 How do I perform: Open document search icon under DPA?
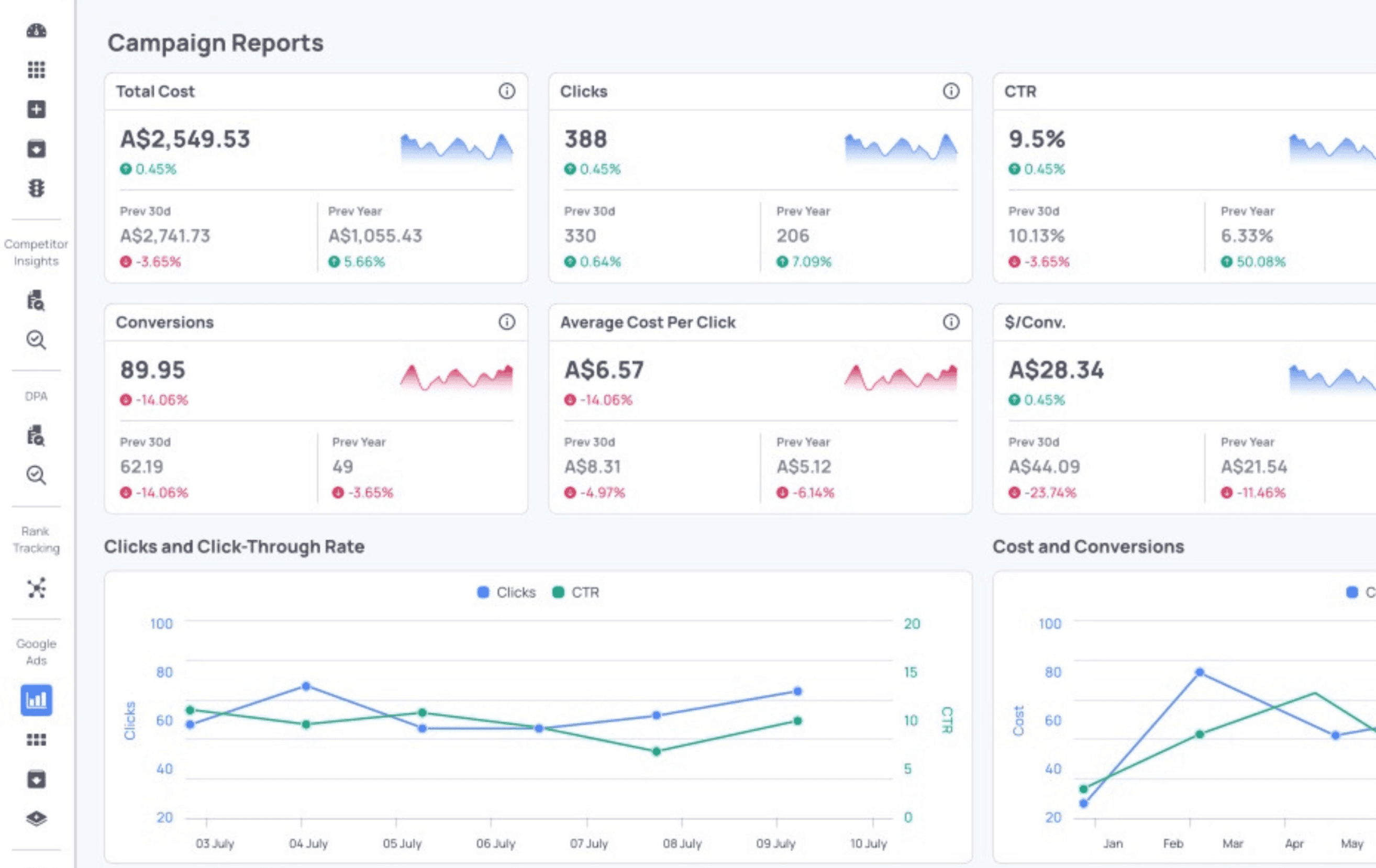tap(36, 436)
